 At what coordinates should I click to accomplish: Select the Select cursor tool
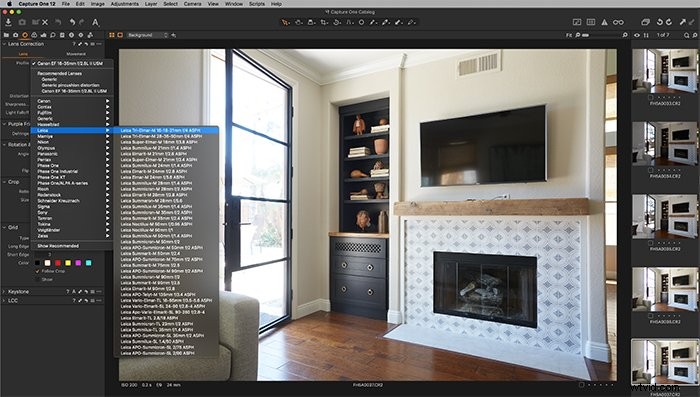click(x=285, y=22)
